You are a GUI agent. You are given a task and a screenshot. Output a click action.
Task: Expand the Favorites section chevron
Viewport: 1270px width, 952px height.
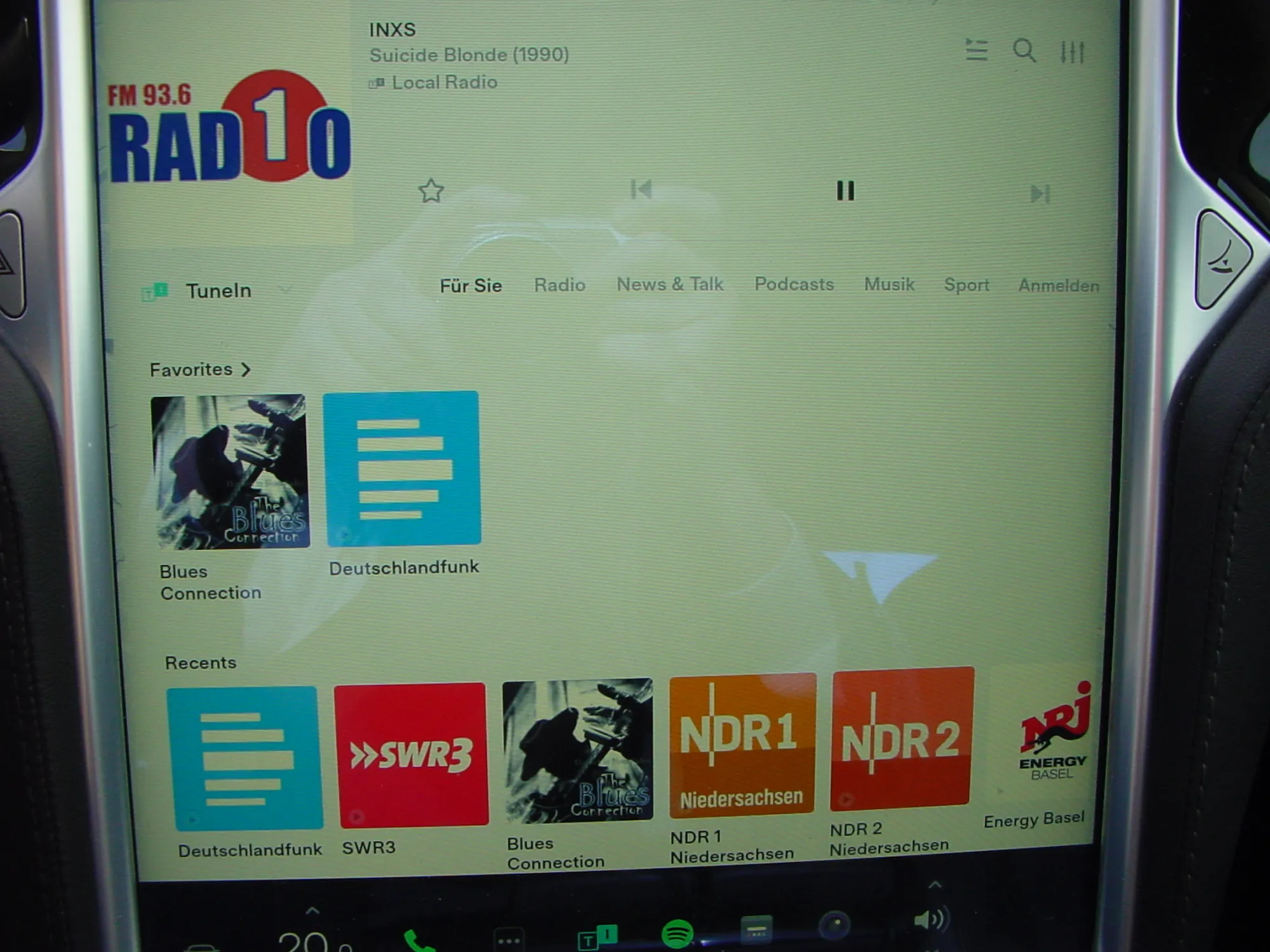pyautogui.click(x=246, y=369)
